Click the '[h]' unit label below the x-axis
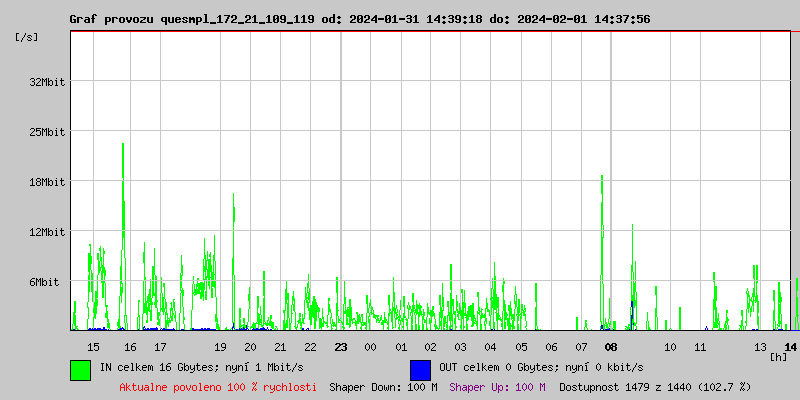This screenshot has height=400, width=800. point(778,357)
